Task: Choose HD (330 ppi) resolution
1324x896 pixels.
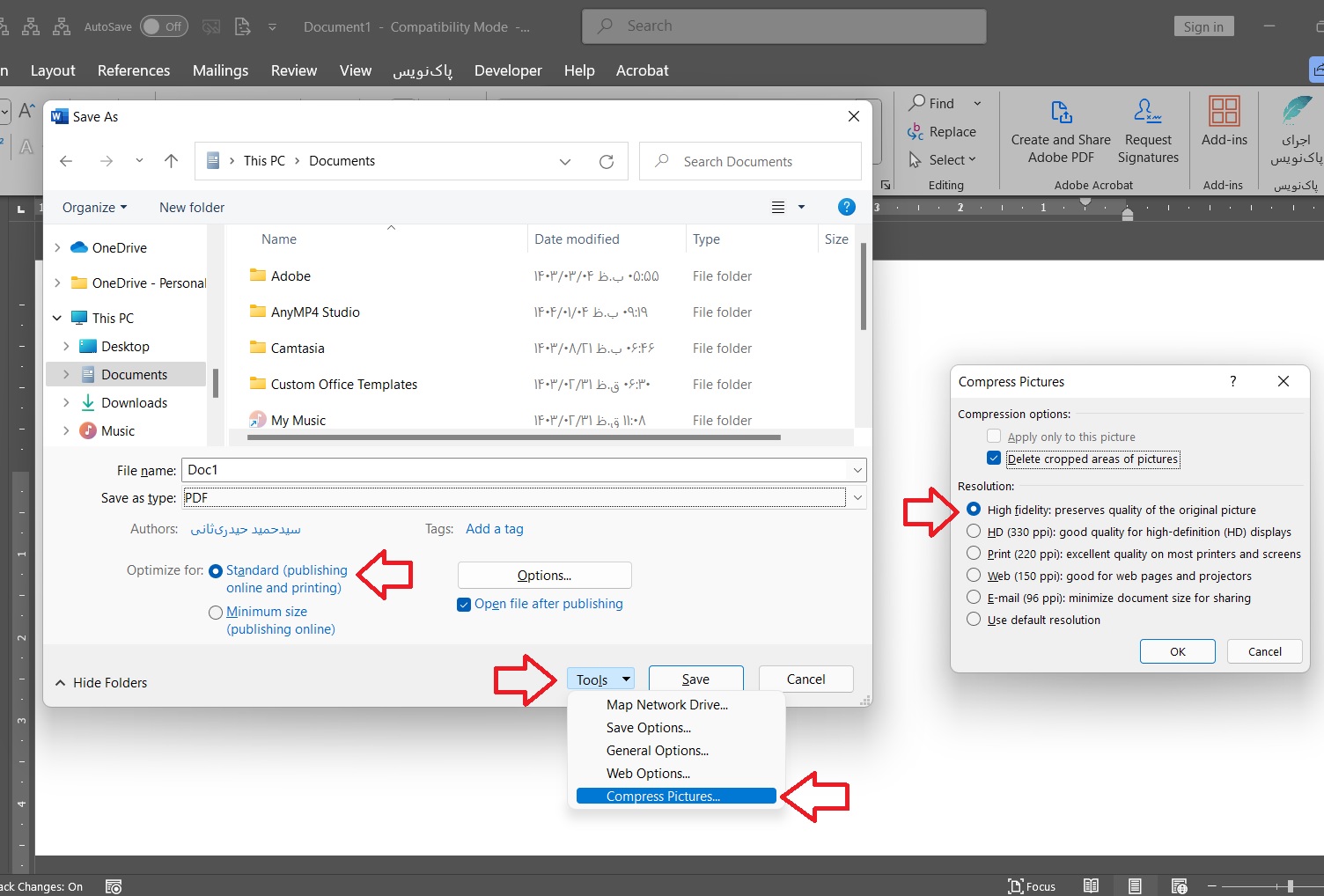Action: point(974,532)
